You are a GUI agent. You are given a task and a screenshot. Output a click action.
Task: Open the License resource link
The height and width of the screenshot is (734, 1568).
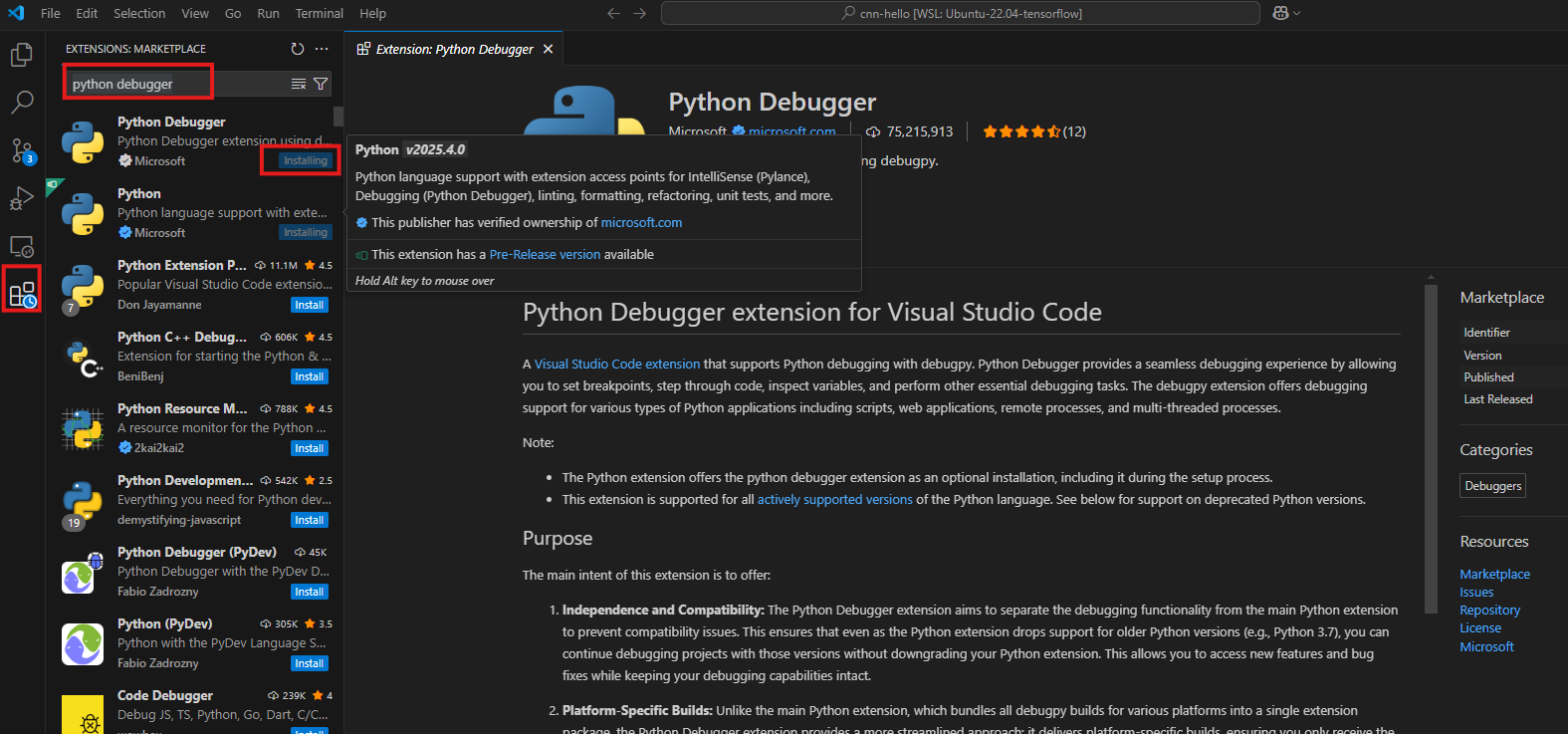[x=1479, y=628]
